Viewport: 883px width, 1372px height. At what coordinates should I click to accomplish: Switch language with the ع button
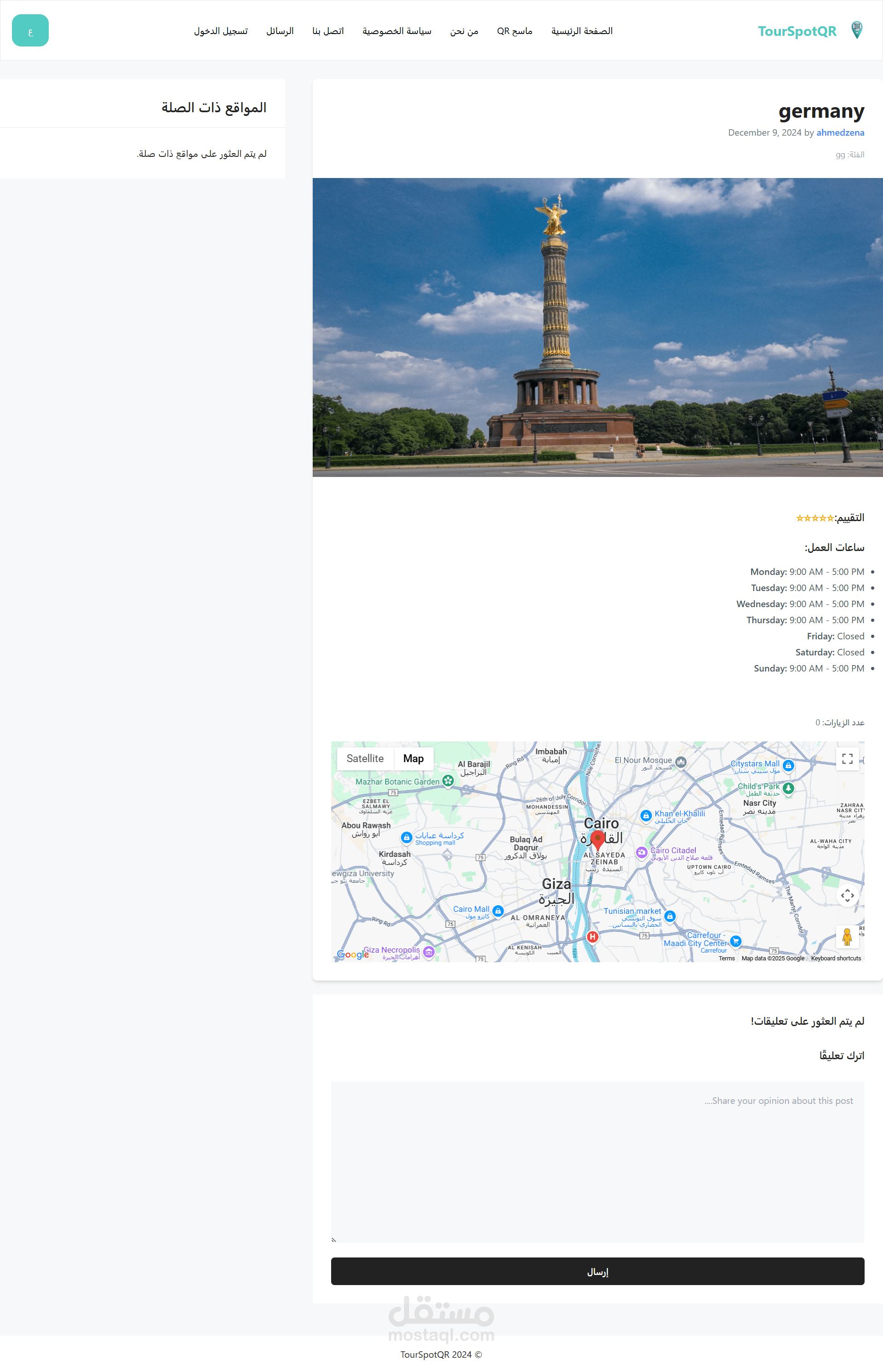[30, 30]
